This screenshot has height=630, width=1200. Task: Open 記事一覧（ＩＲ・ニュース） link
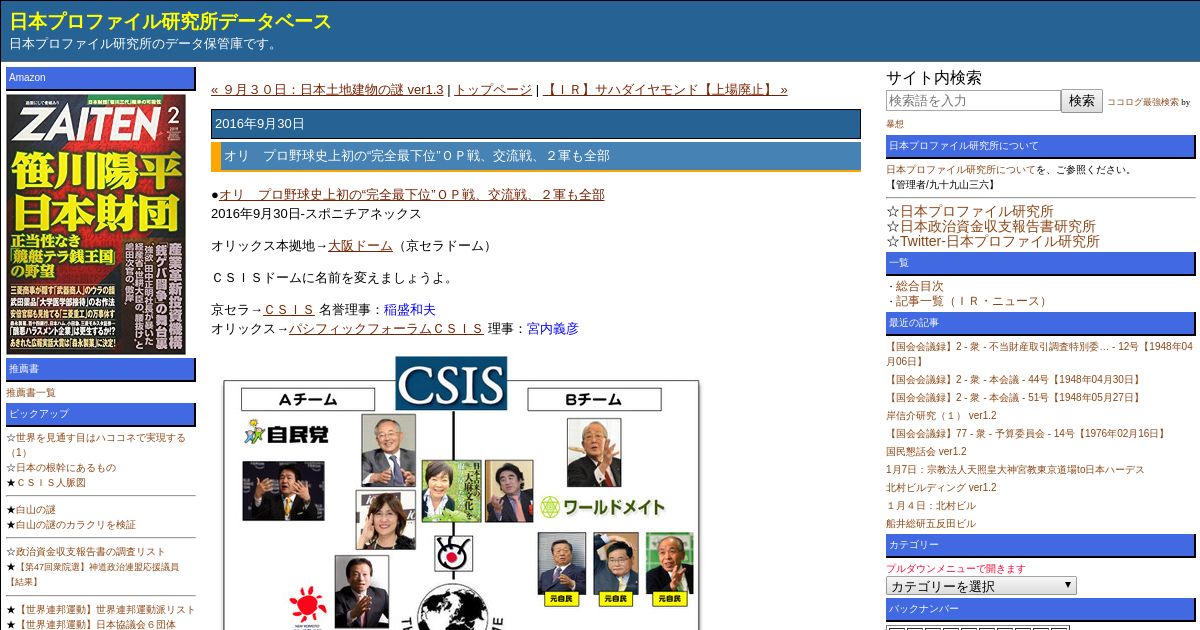pyautogui.click(x=972, y=301)
